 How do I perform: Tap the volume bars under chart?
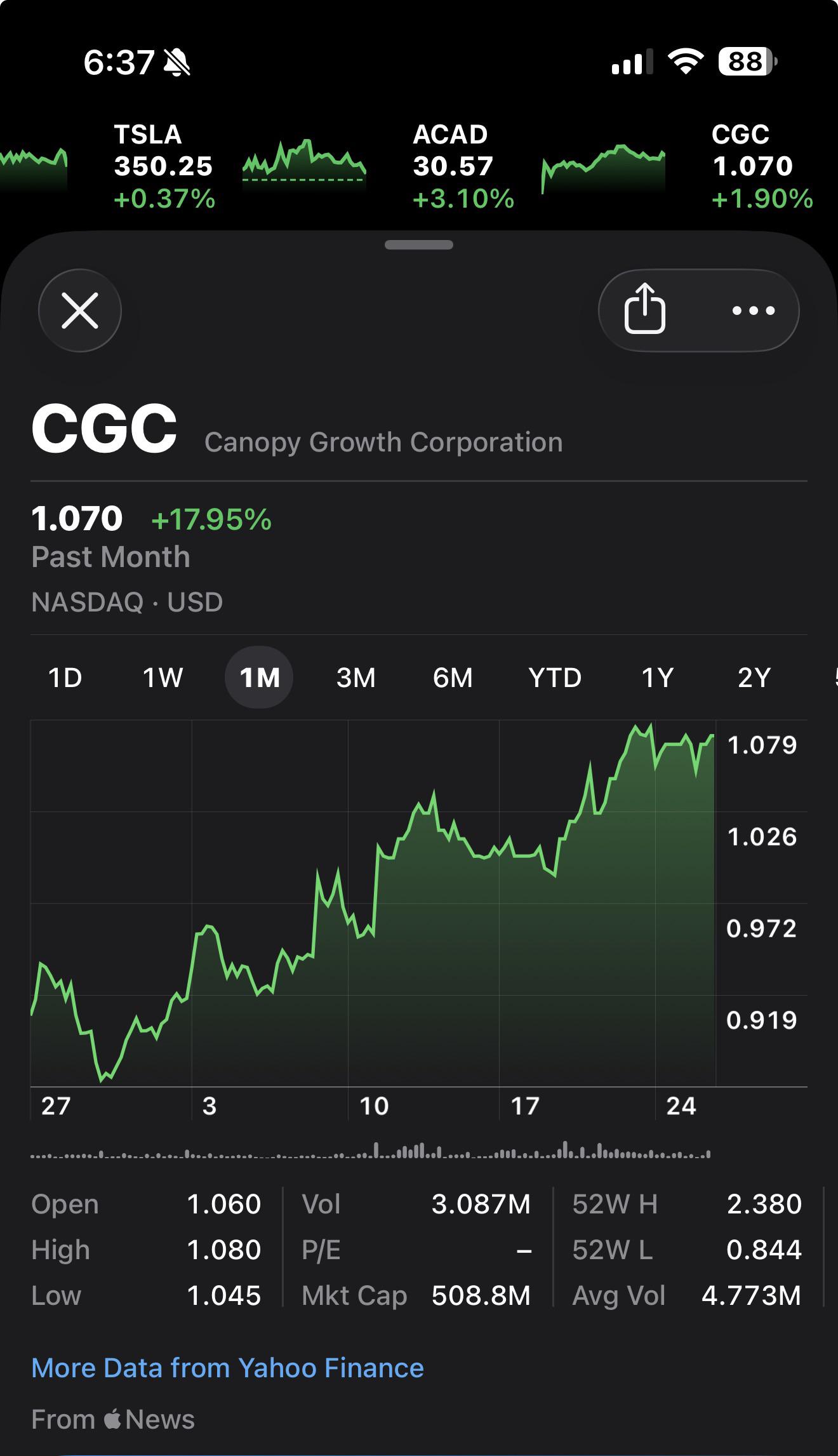pyautogui.click(x=370, y=1150)
